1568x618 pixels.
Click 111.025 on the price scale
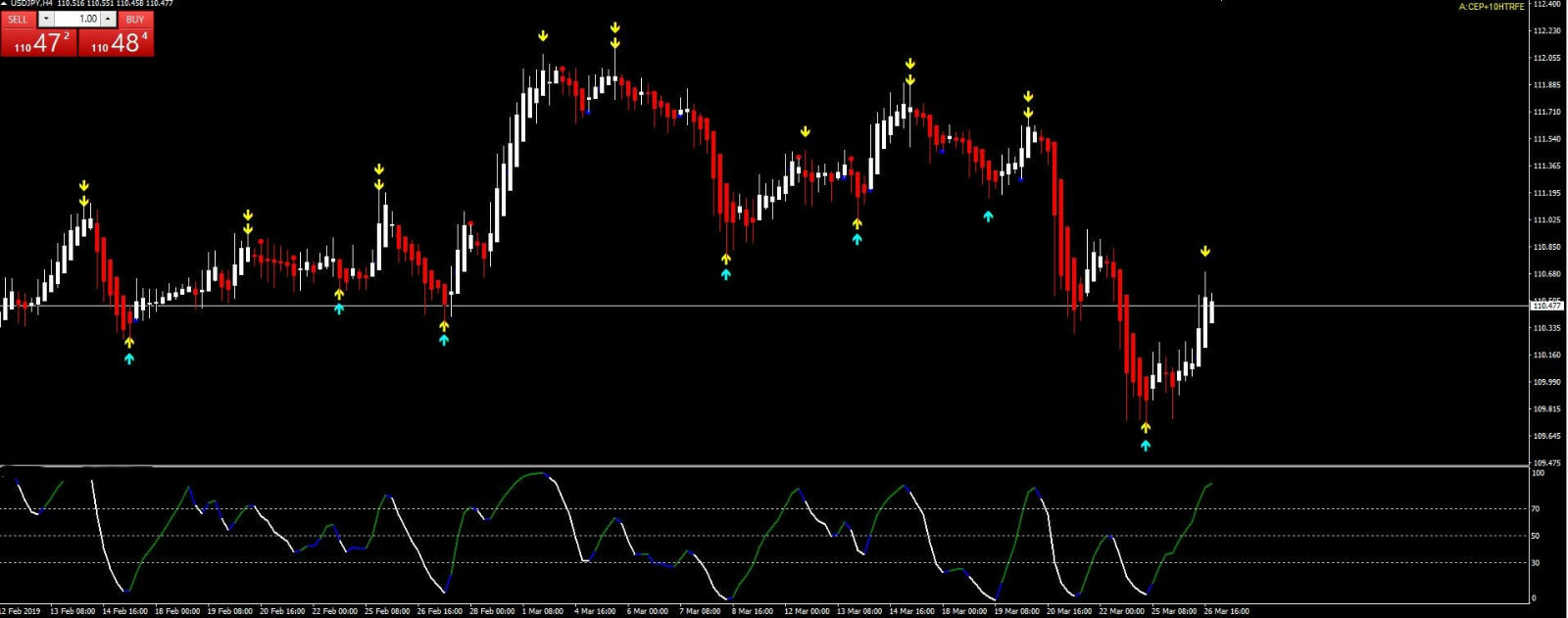[x=1547, y=219]
